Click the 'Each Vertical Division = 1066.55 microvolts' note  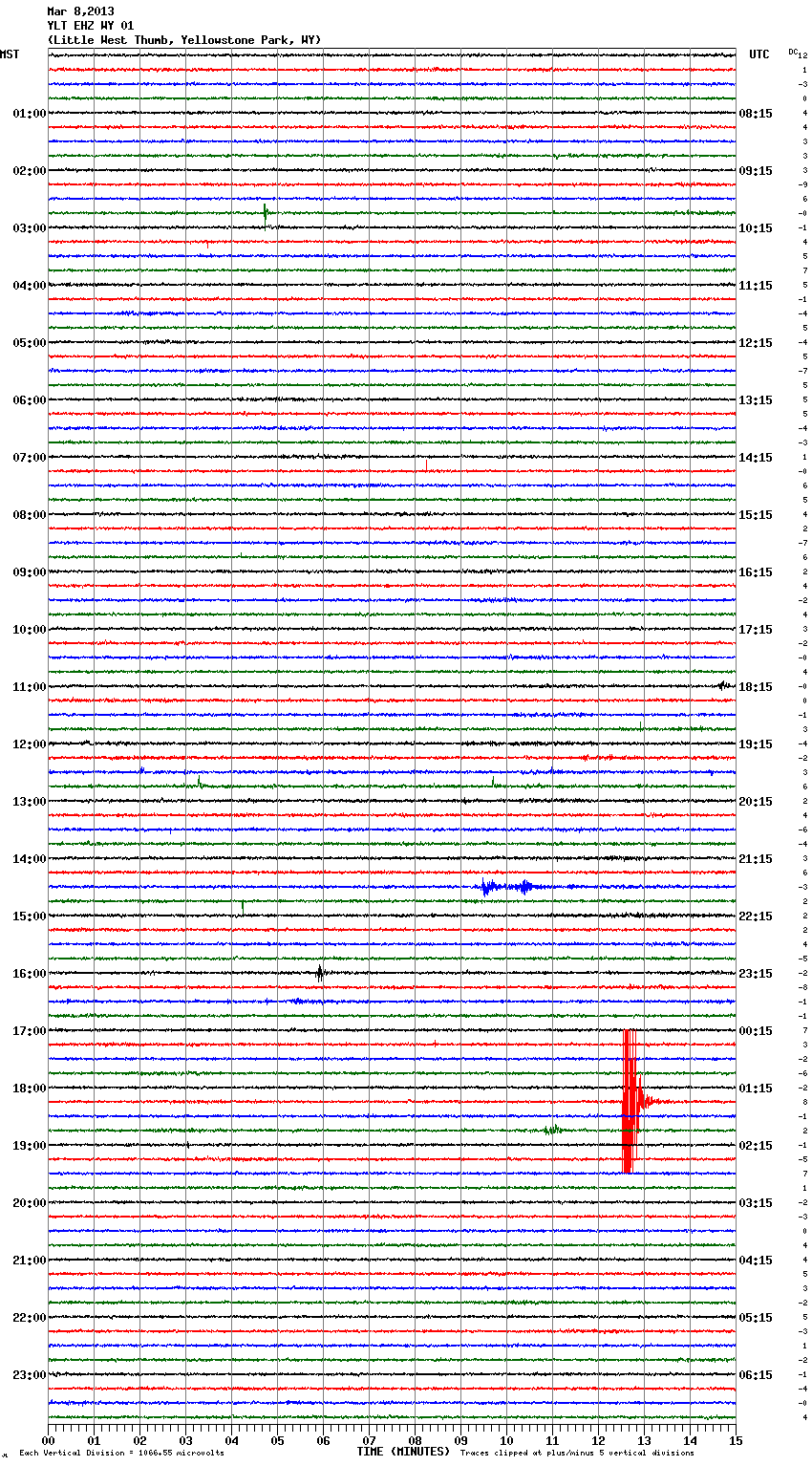pyautogui.click(x=121, y=1453)
